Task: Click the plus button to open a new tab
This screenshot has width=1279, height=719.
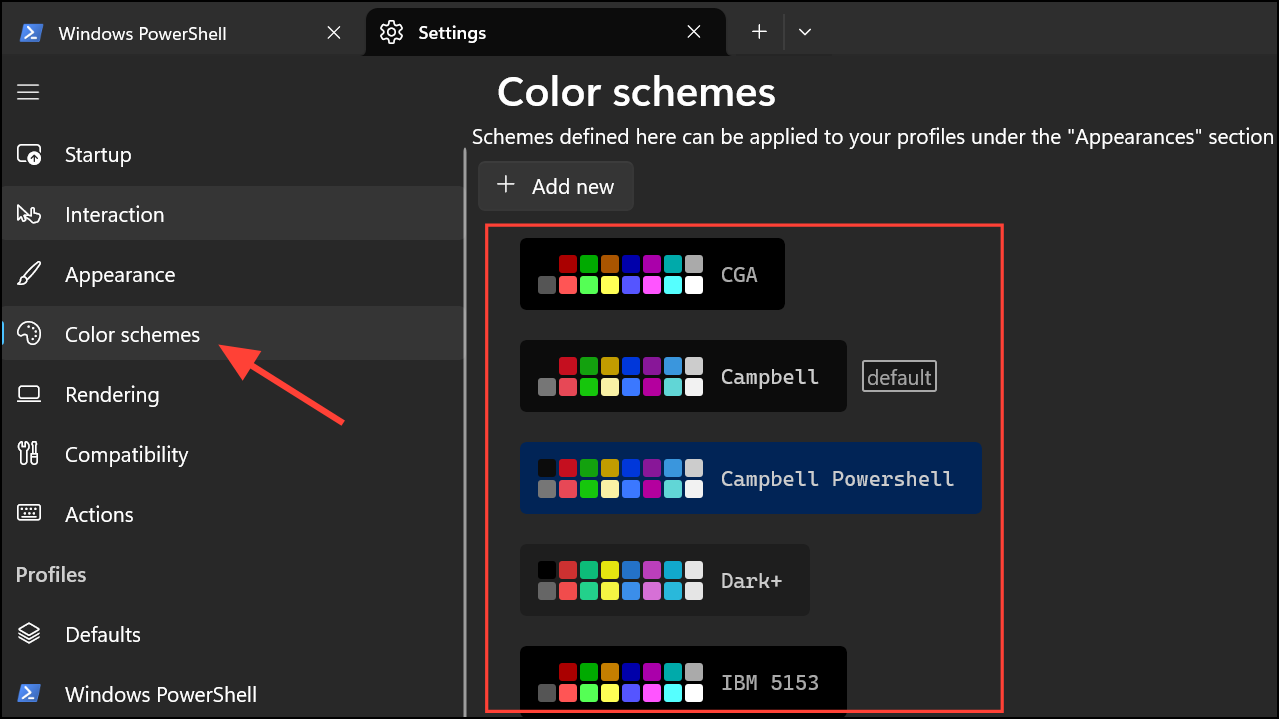Action: [x=757, y=32]
